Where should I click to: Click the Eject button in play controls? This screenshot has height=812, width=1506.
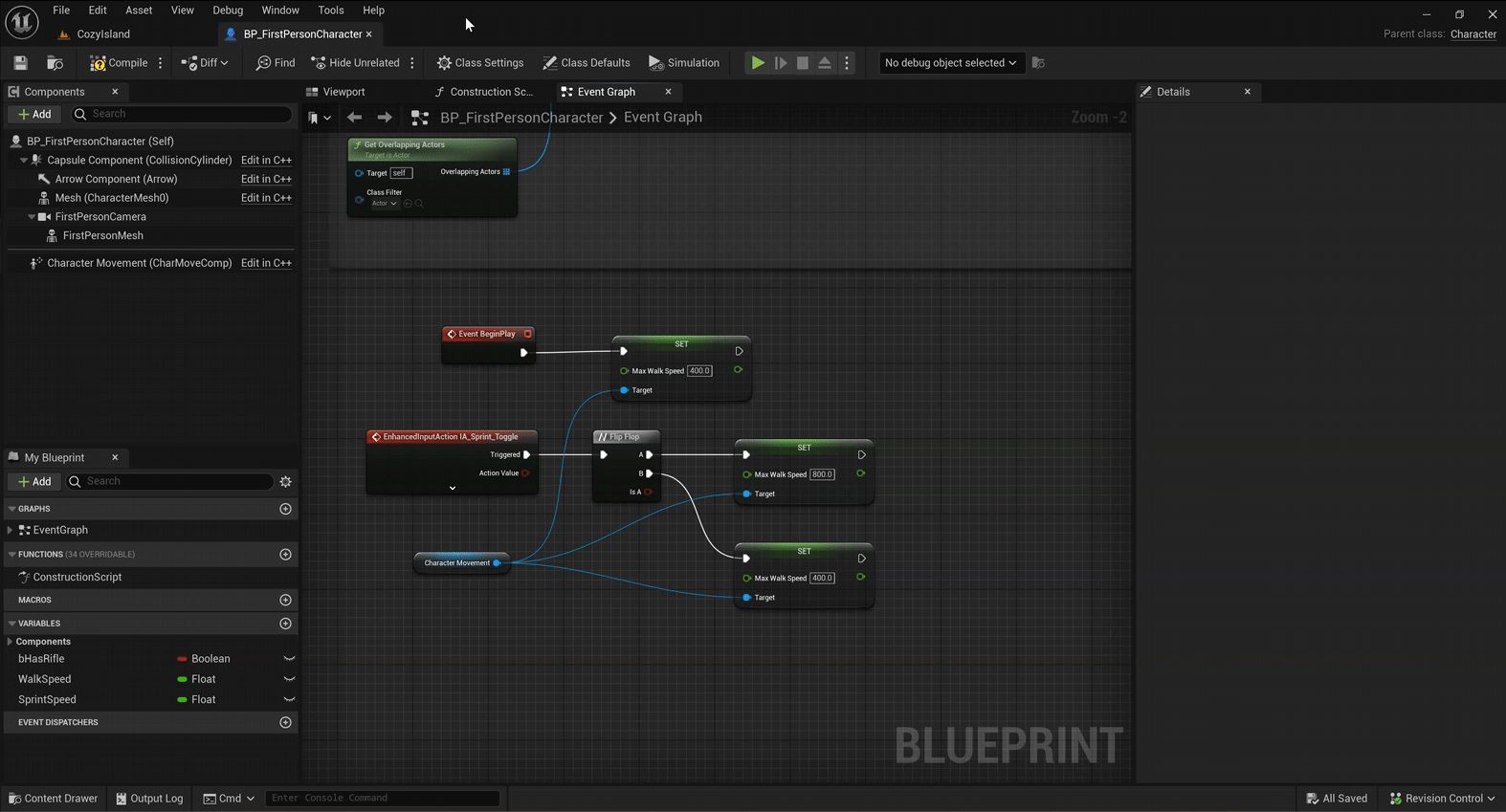825,63
